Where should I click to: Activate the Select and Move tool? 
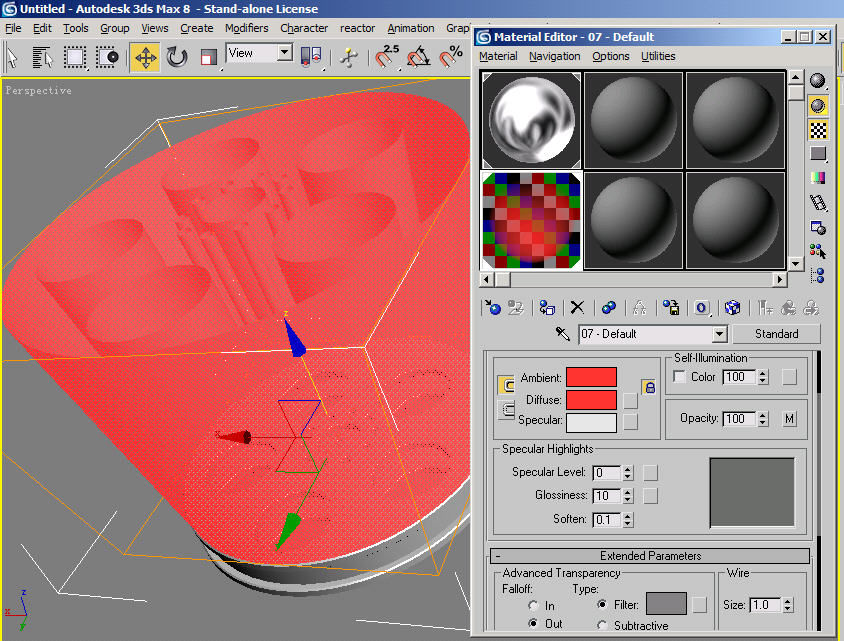[x=145, y=57]
